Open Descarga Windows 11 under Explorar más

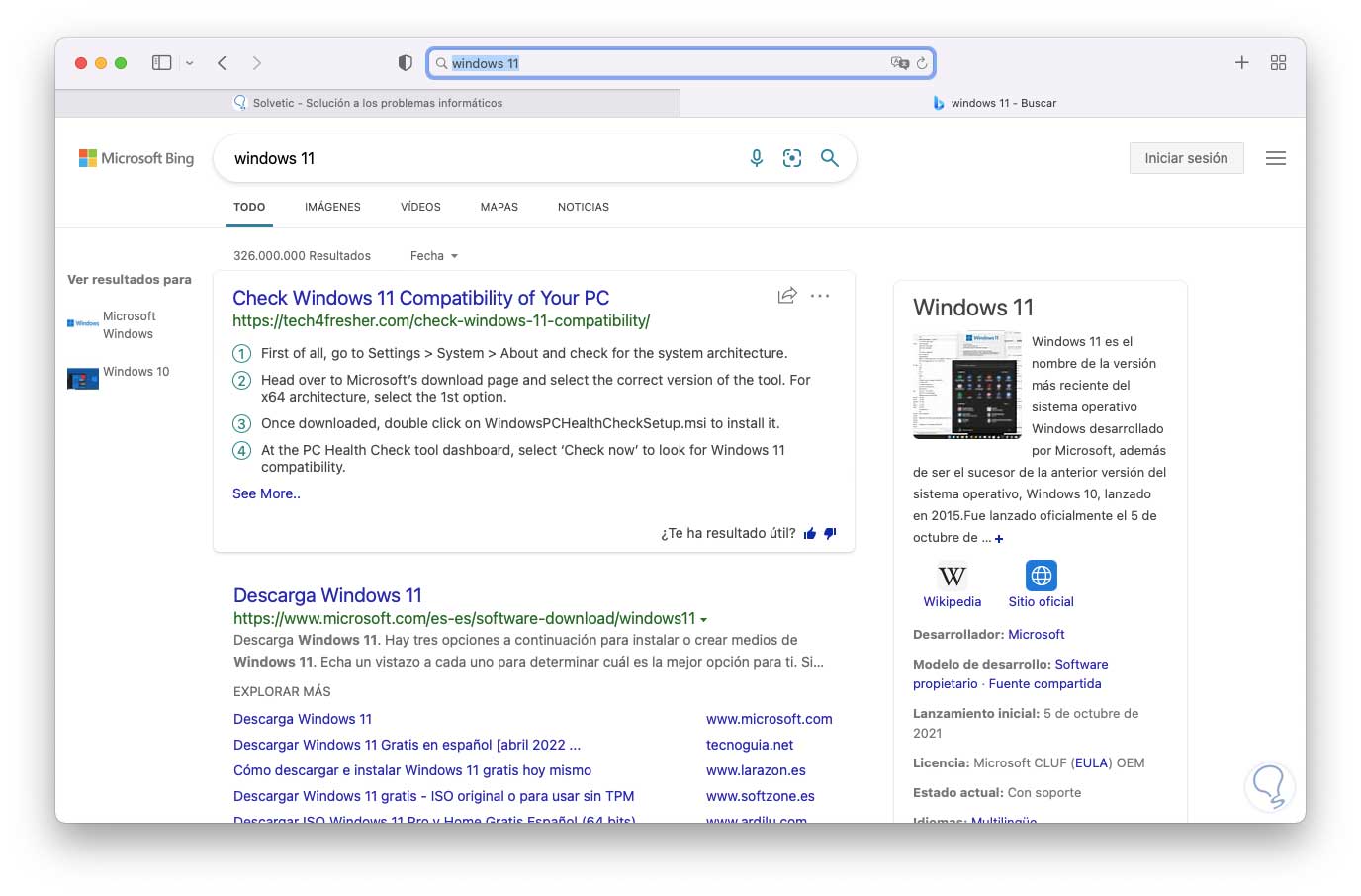(303, 719)
